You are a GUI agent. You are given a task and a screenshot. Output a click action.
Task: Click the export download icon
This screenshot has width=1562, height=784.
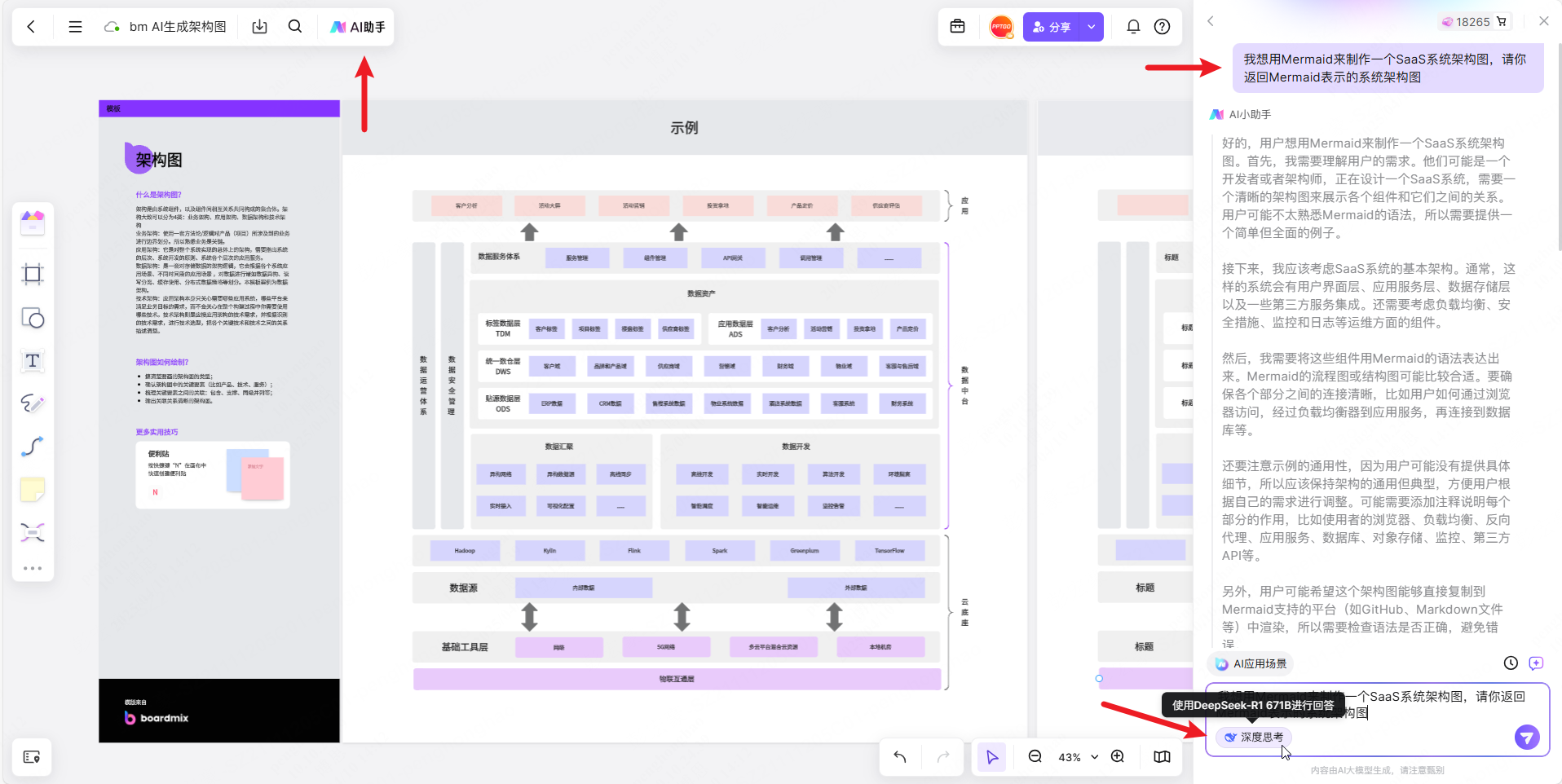(x=259, y=27)
